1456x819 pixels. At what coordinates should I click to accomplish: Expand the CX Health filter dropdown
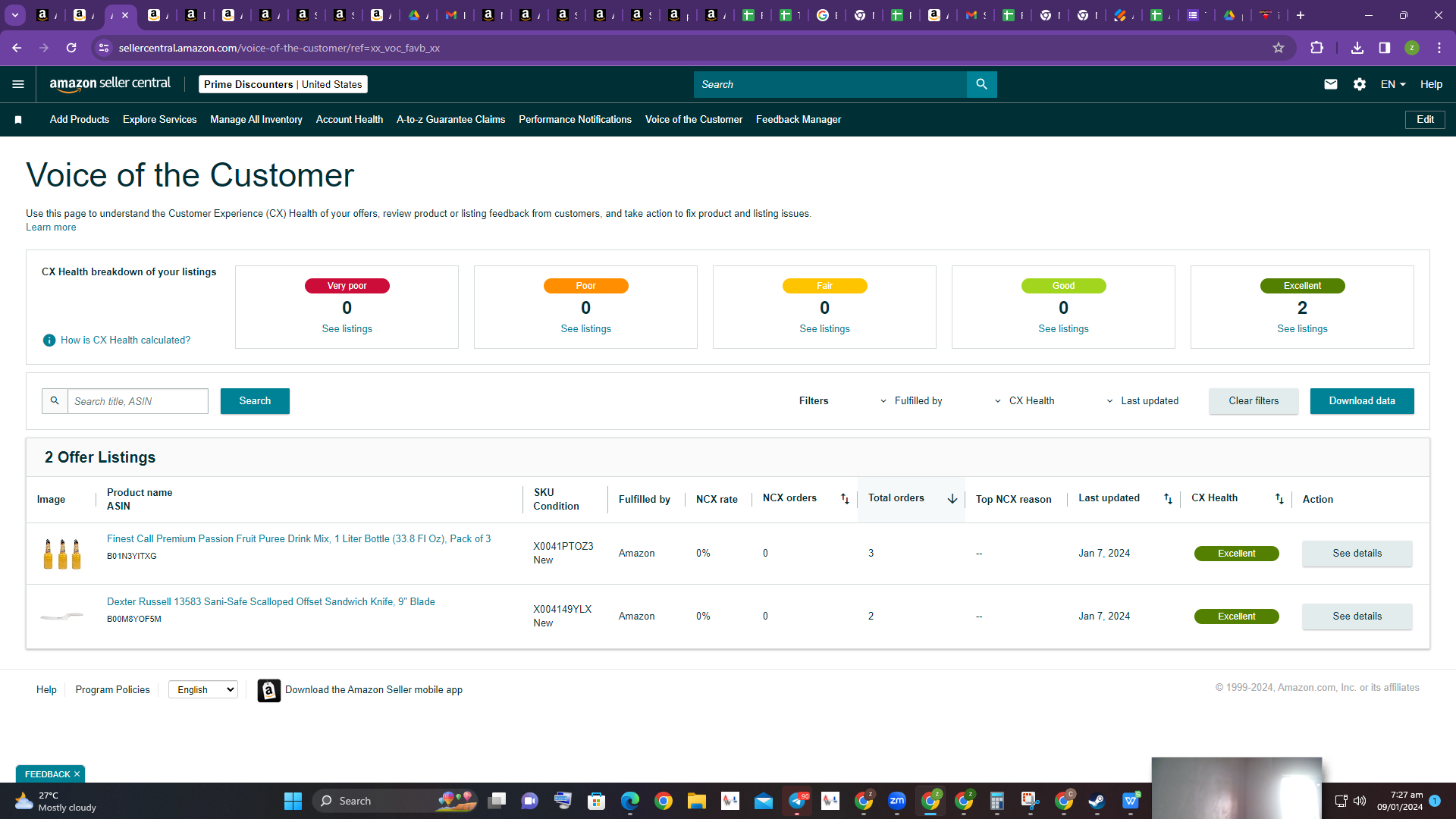coord(1024,401)
